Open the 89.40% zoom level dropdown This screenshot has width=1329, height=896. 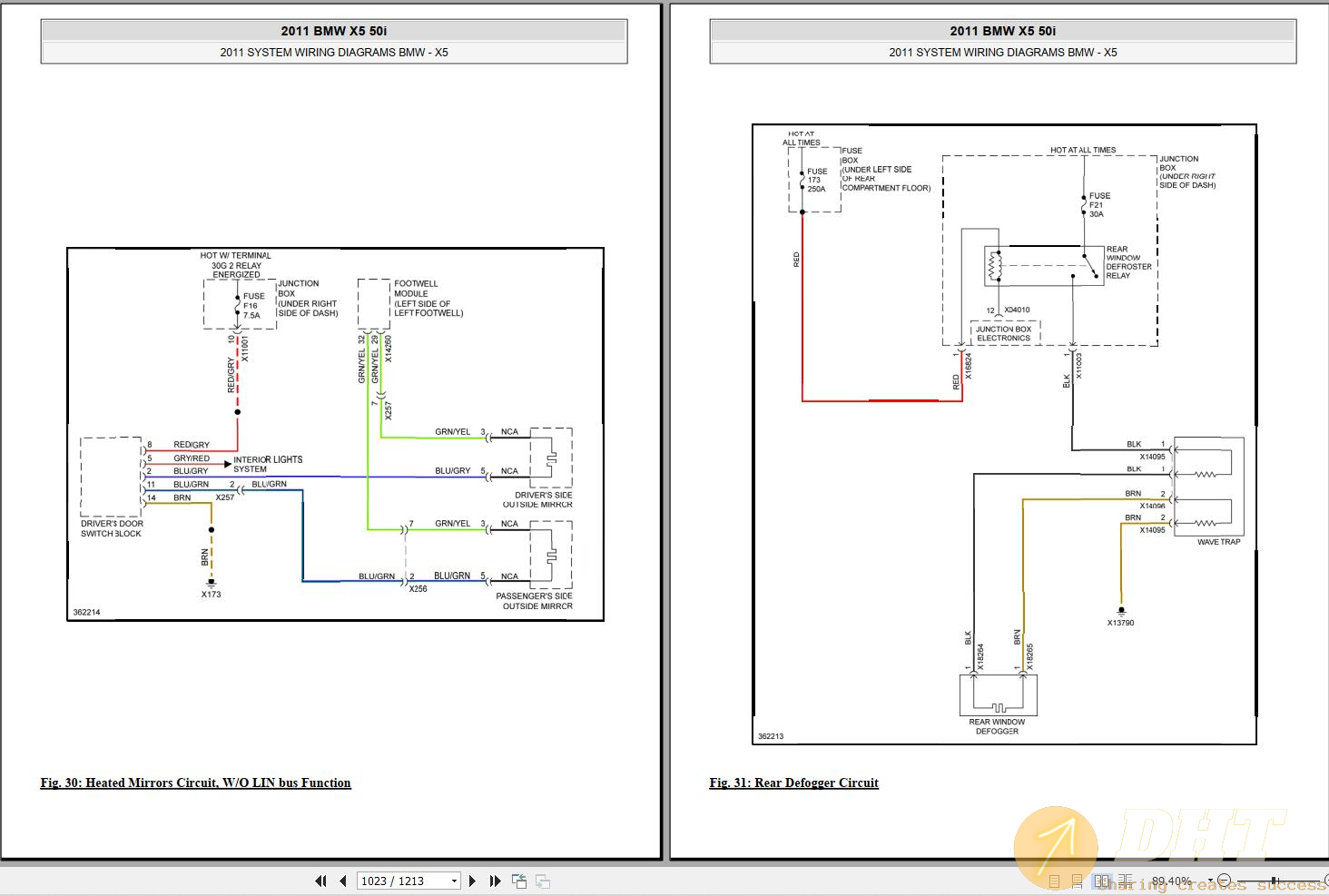pos(1210,881)
